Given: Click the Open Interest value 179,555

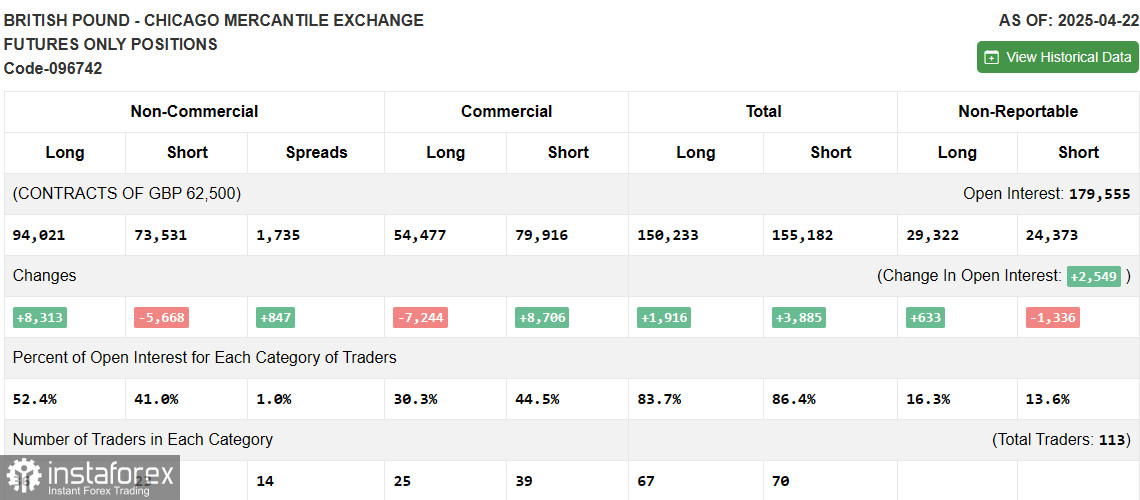Looking at the screenshot, I should point(1099,194).
